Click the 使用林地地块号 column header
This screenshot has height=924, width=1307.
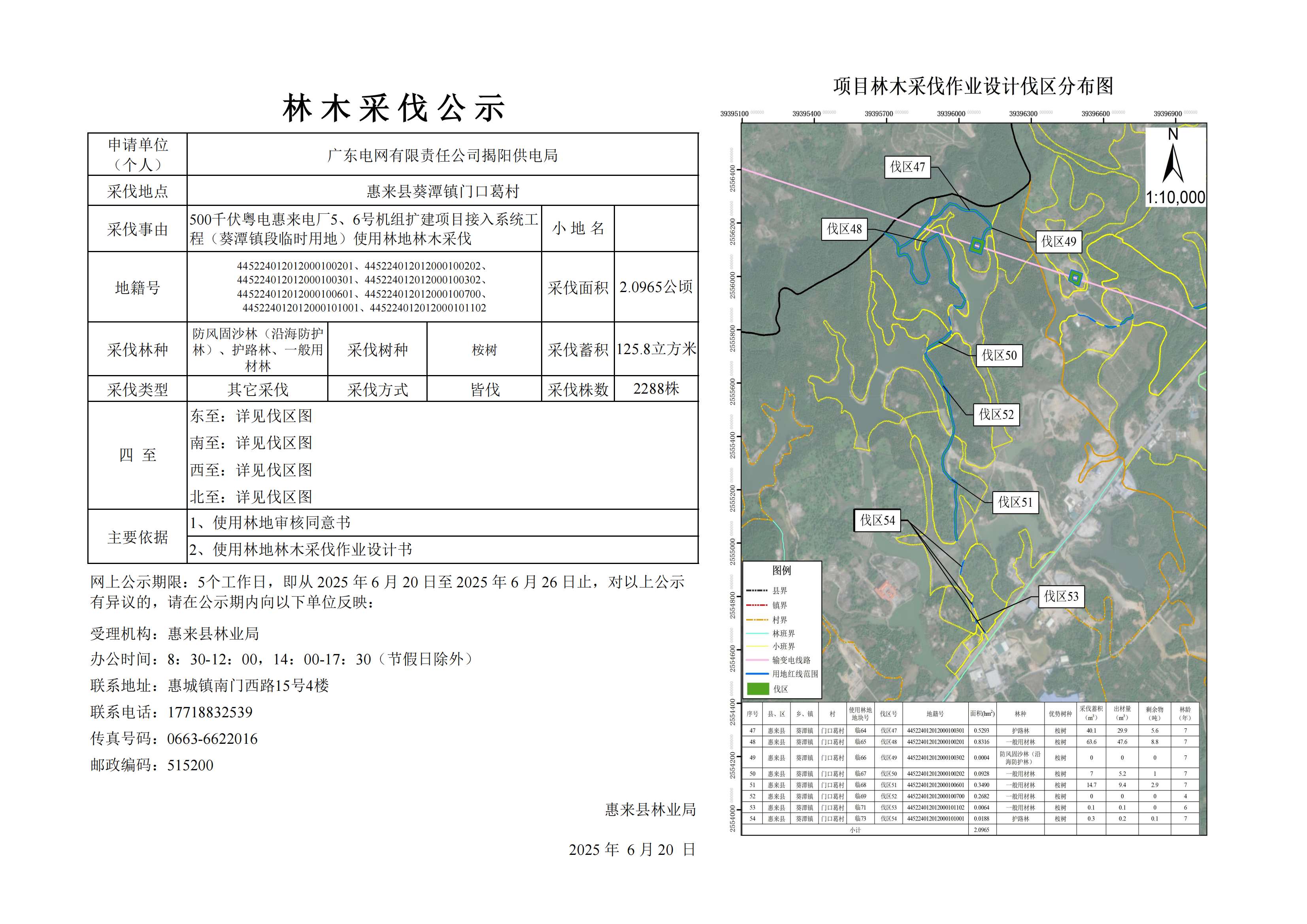point(860,713)
